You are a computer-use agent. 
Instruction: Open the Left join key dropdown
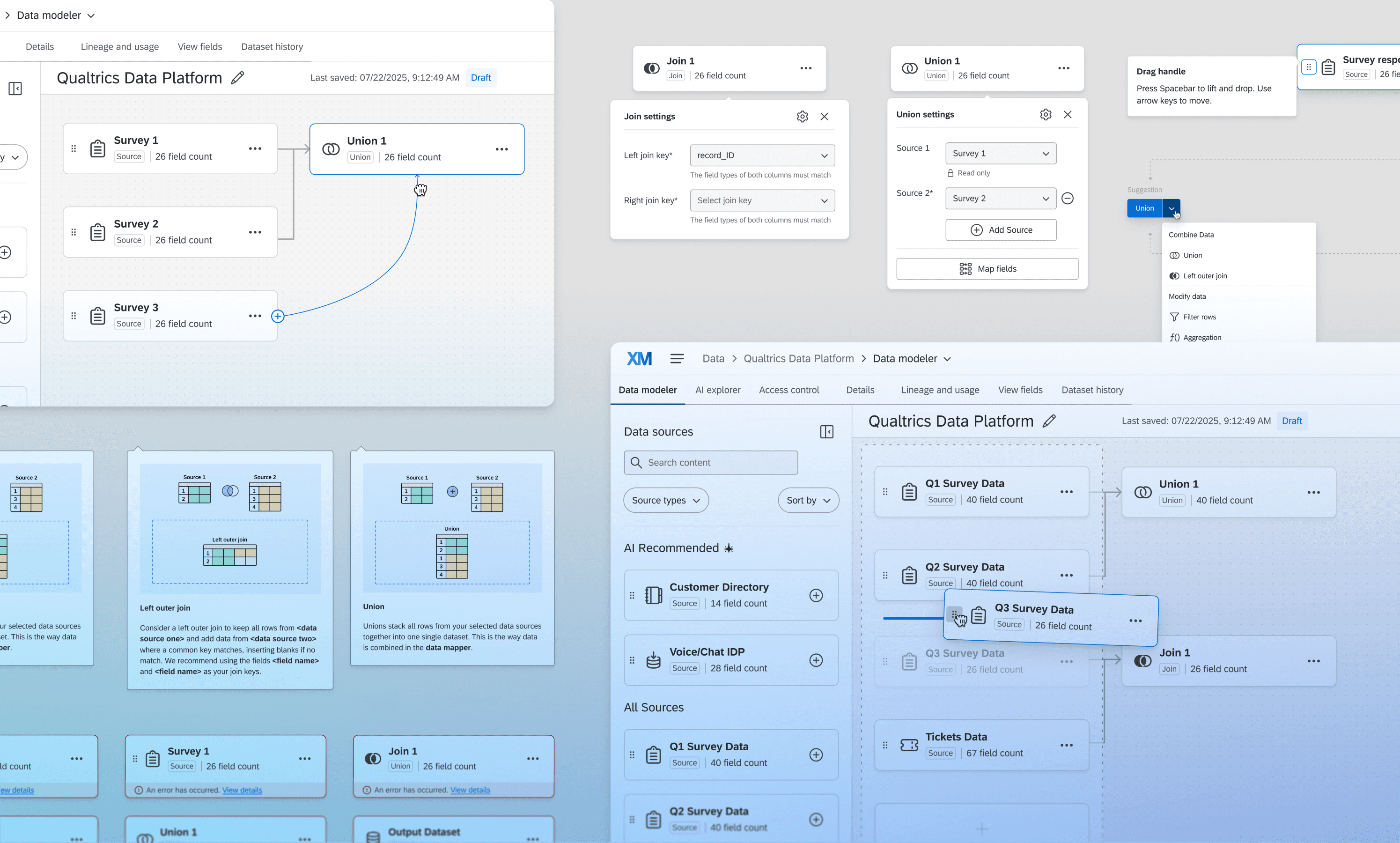click(762, 155)
